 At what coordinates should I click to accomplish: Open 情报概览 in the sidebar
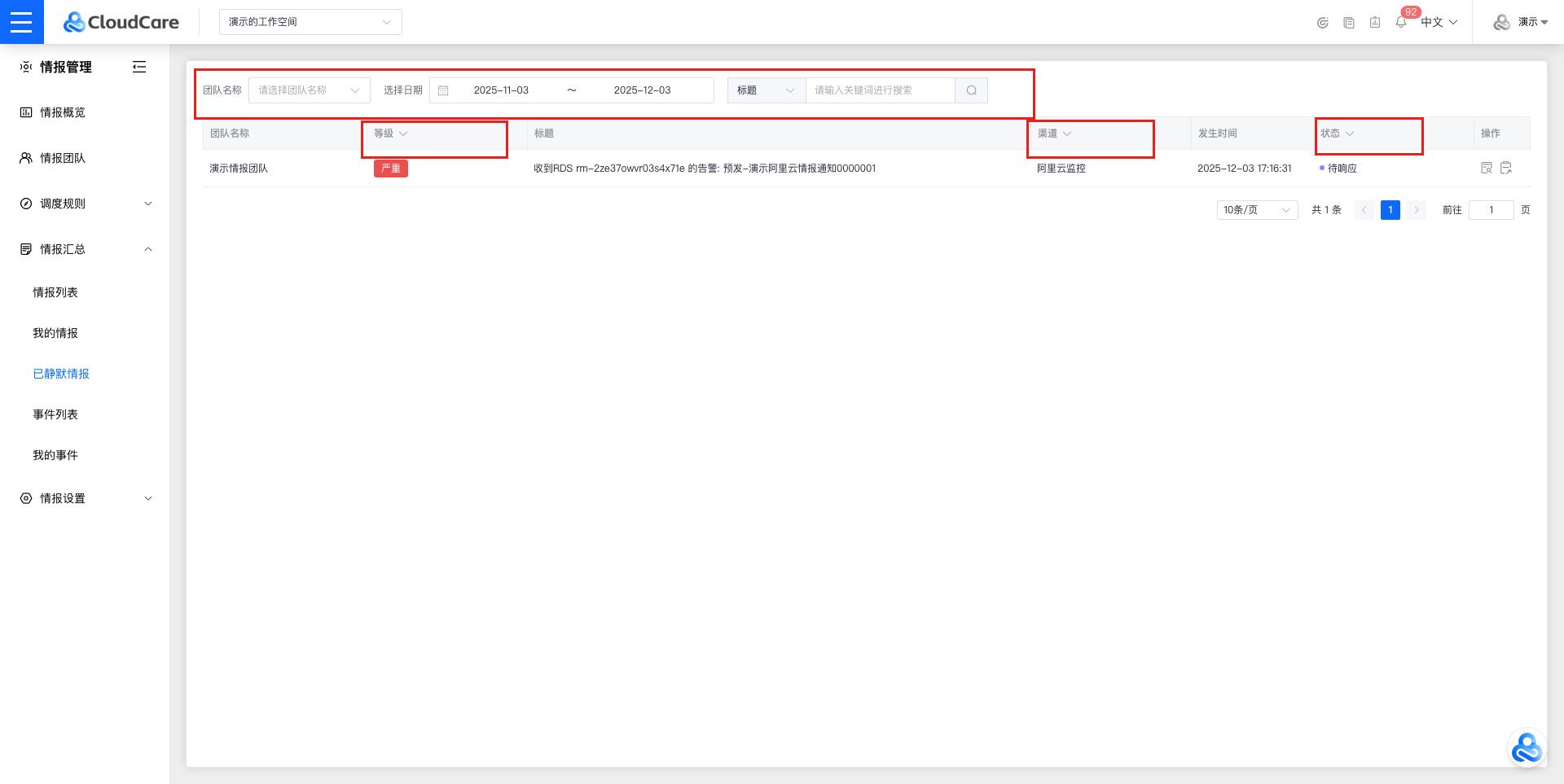click(63, 112)
